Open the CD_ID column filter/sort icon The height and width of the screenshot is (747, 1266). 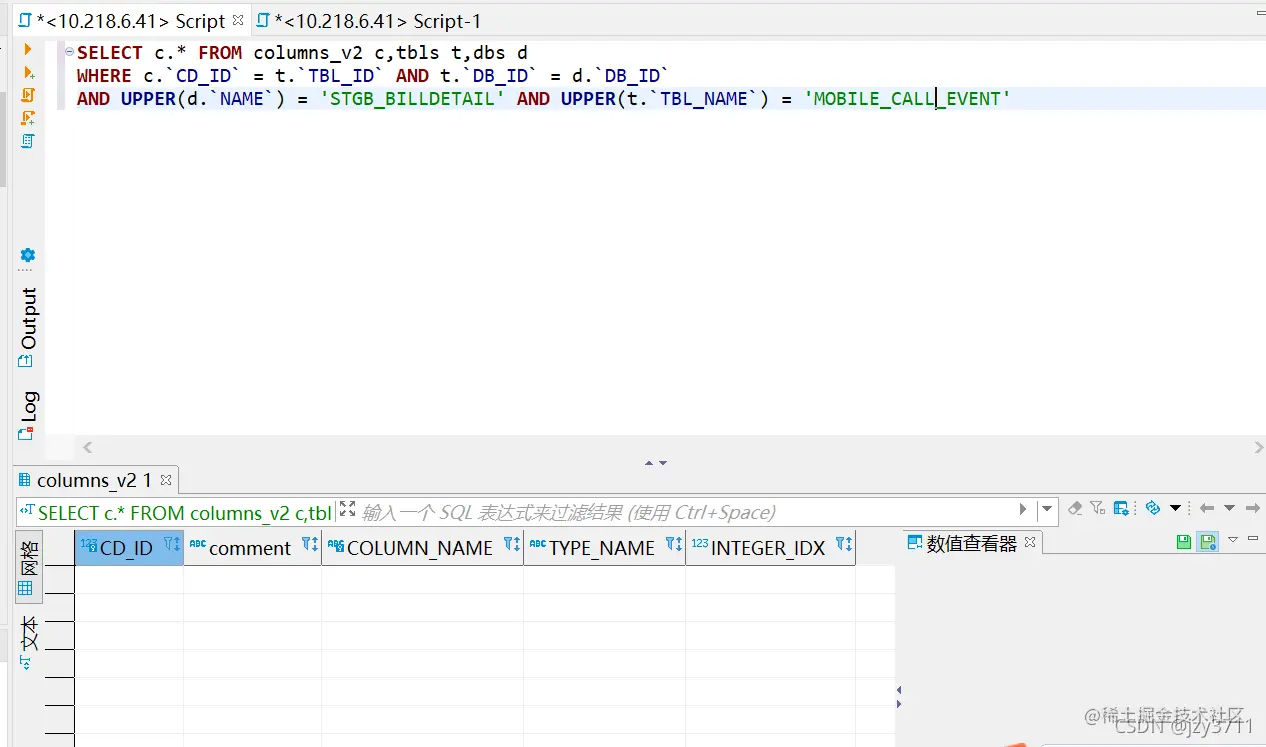tap(171, 544)
